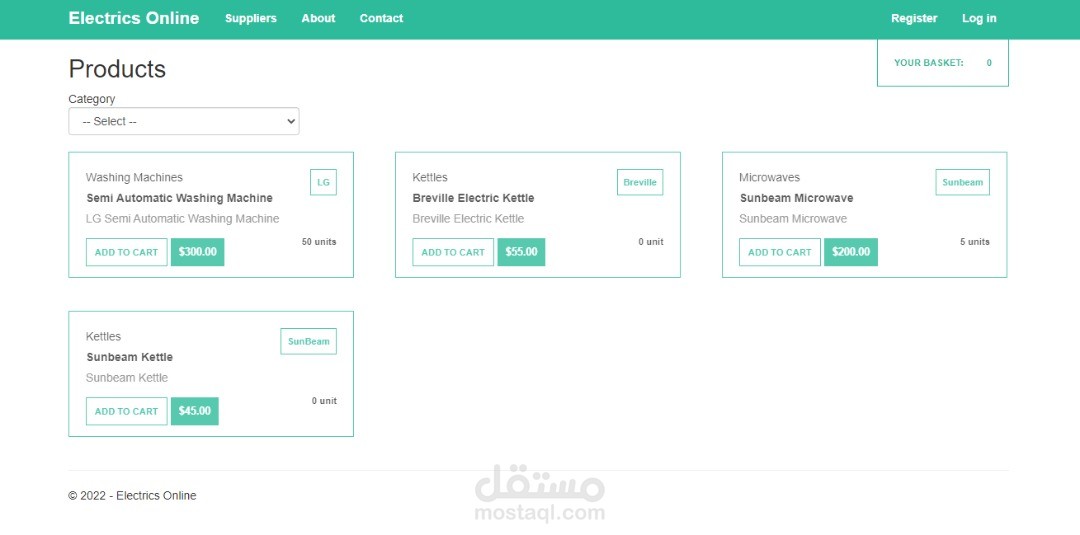Click 'Kettles' label on Sunbeam Kettle card
The image size is (1080, 535).
pos(103,337)
